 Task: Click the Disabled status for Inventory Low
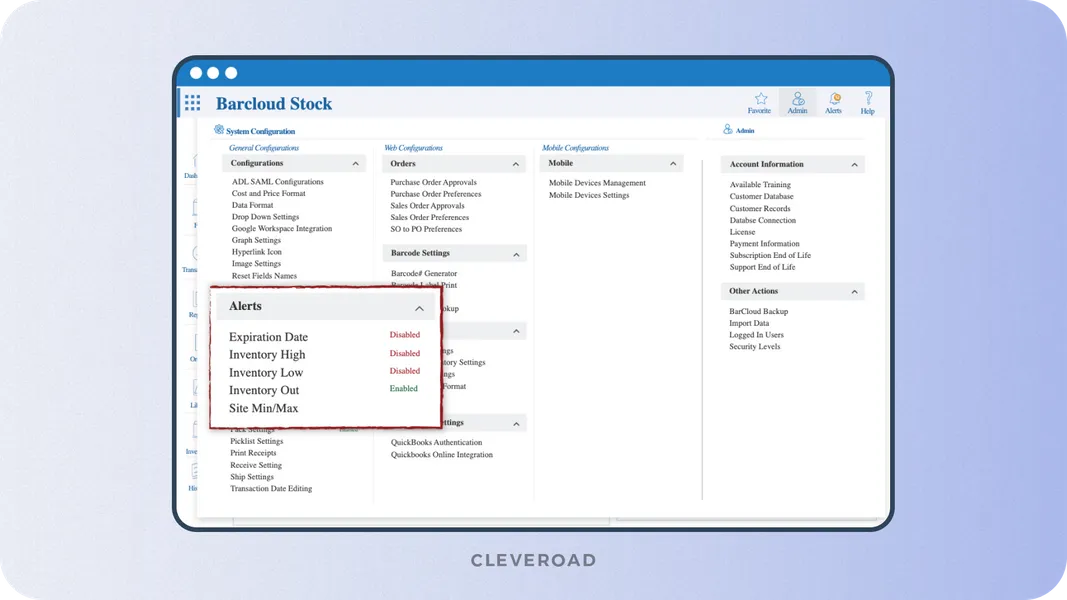405,371
